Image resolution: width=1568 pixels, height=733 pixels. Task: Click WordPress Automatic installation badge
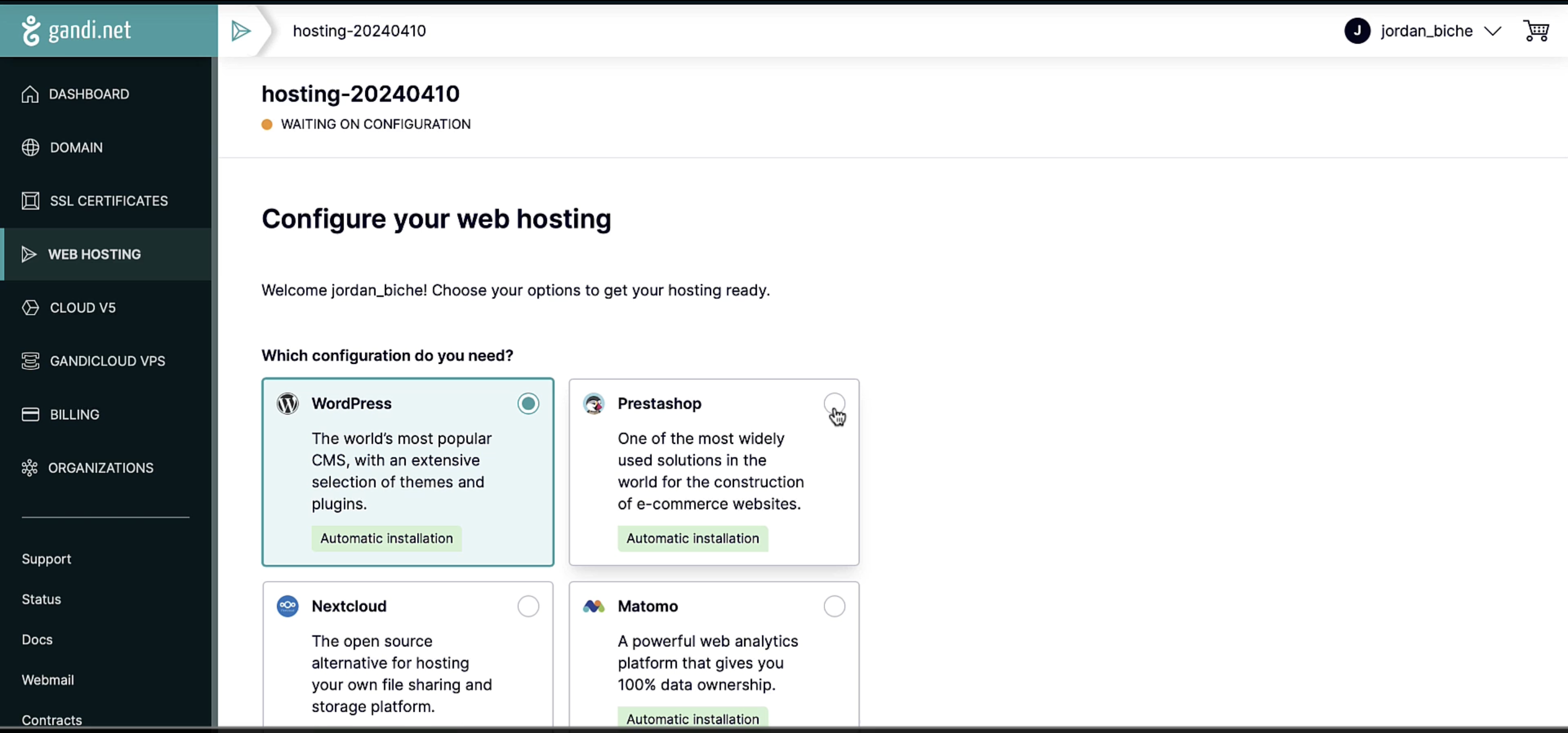(387, 539)
